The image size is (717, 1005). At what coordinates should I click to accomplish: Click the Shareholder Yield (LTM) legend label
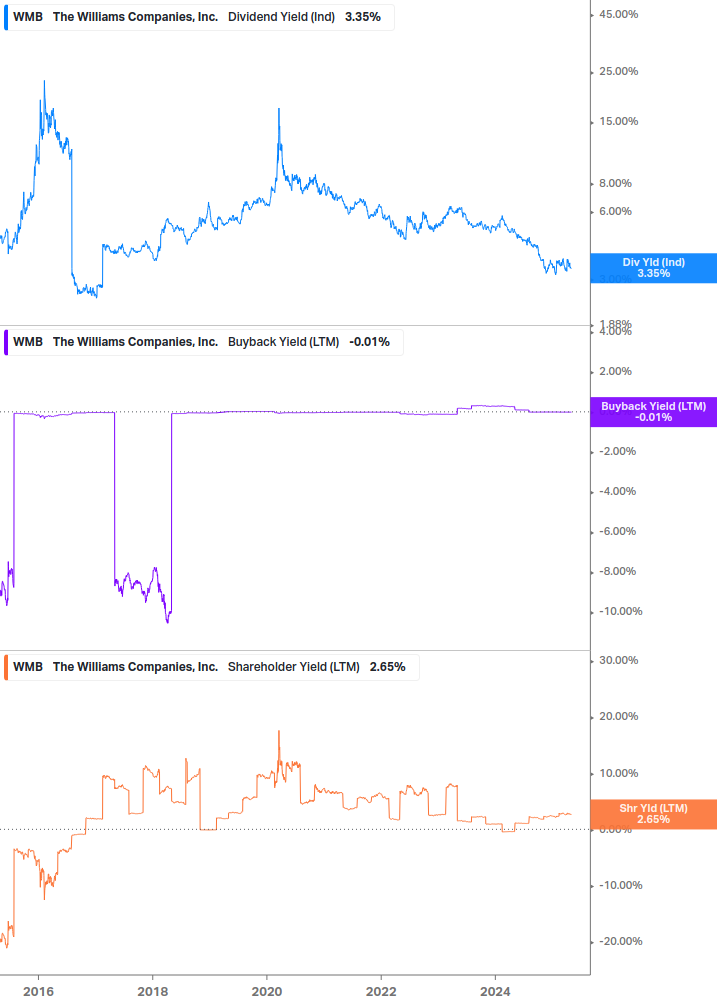[x=293, y=667]
